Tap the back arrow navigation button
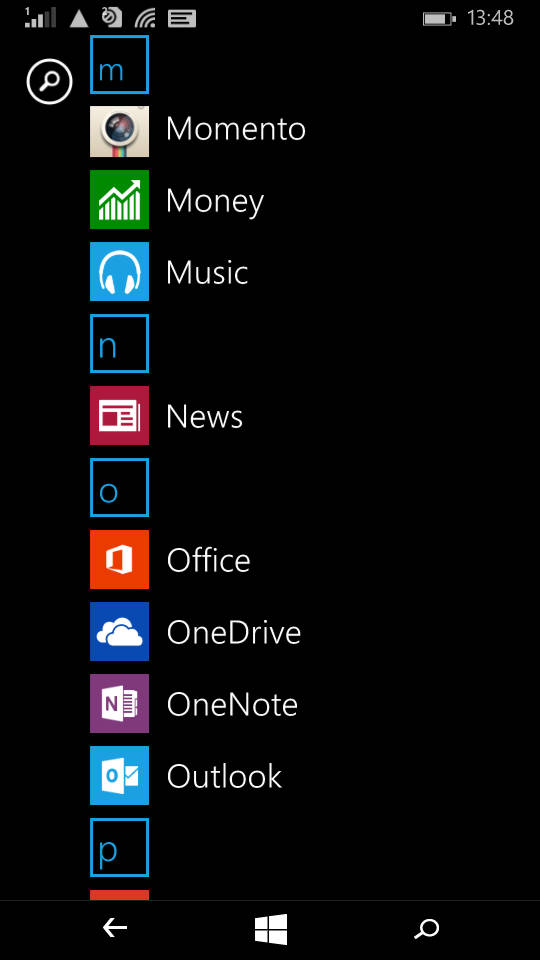Screen dimensions: 540x960 point(114,929)
